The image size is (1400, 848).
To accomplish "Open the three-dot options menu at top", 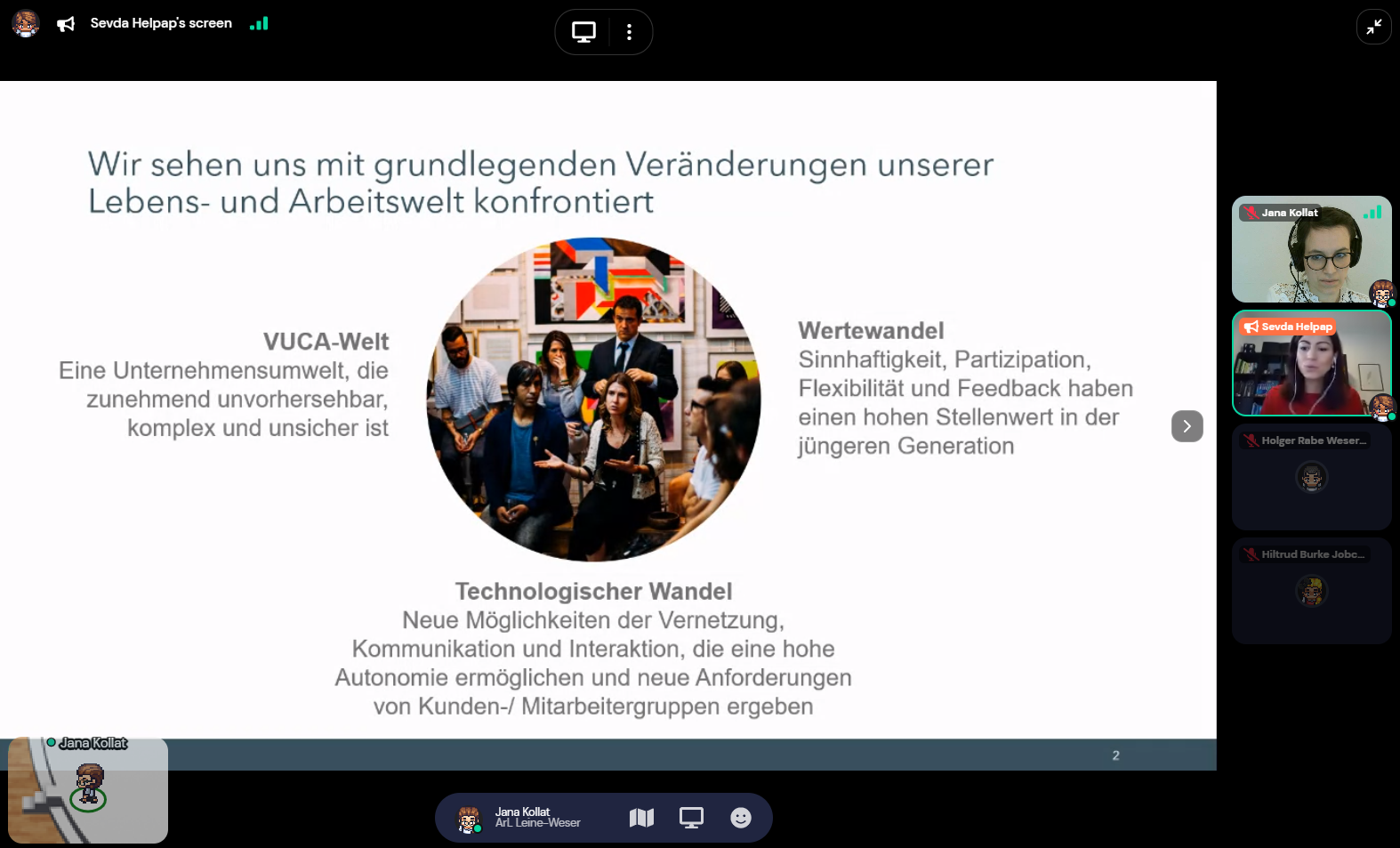I will click(629, 32).
